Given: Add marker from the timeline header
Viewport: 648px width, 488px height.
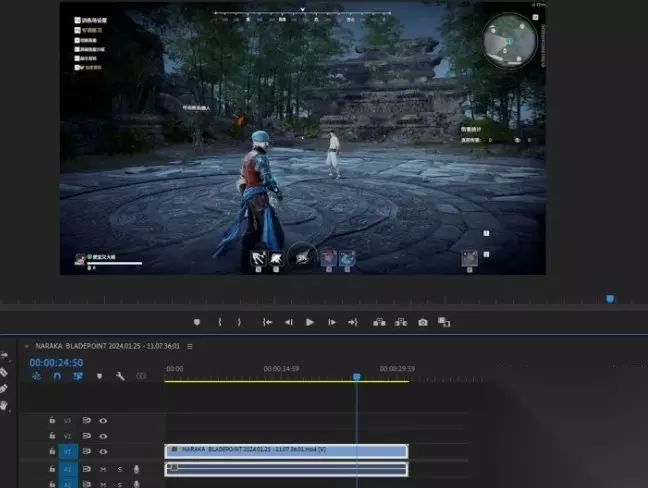Looking at the screenshot, I should pyautogui.click(x=99, y=376).
